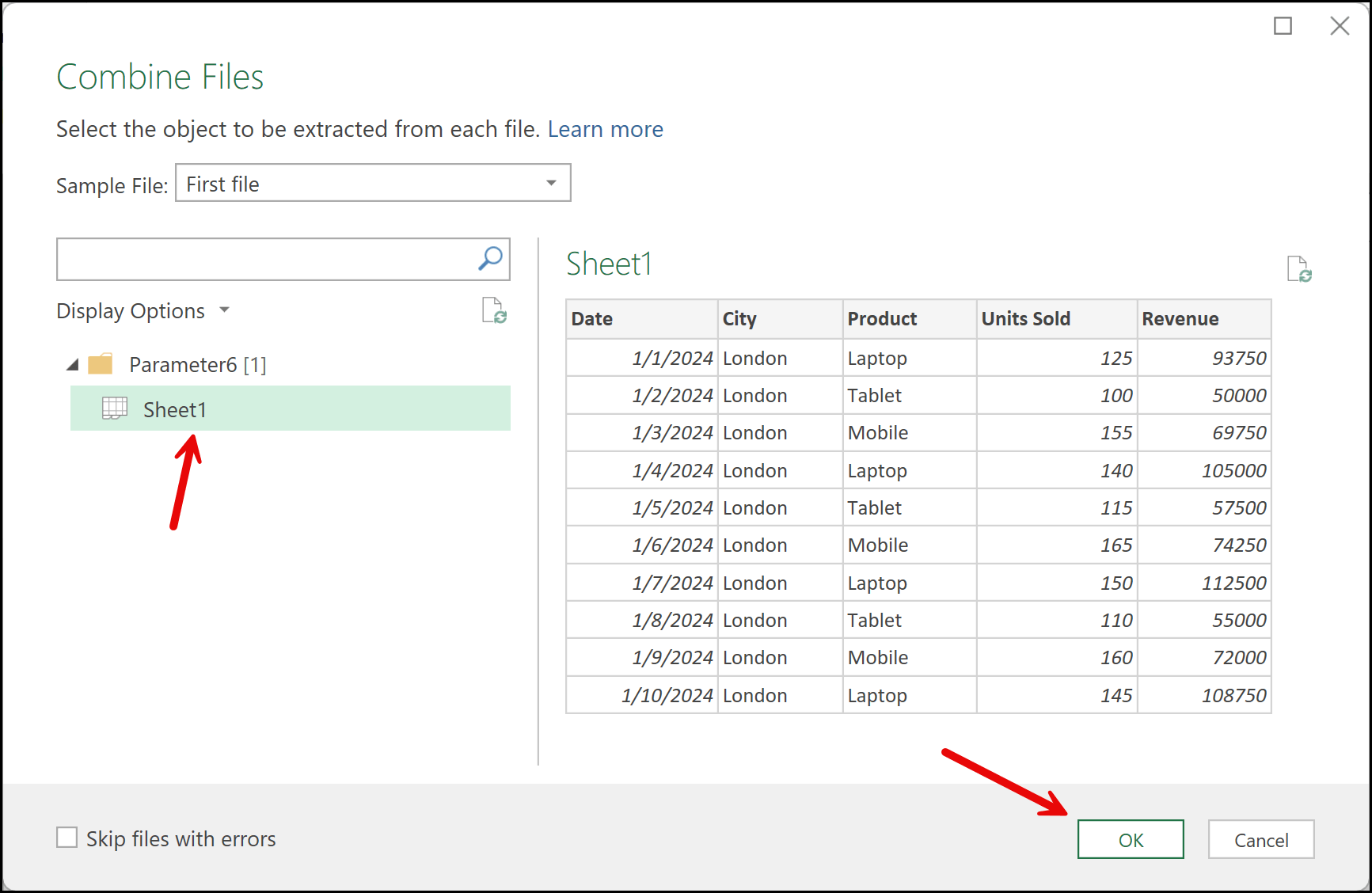1372x893 pixels.
Task: Click the search magnifier icon
Action: tap(490, 259)
